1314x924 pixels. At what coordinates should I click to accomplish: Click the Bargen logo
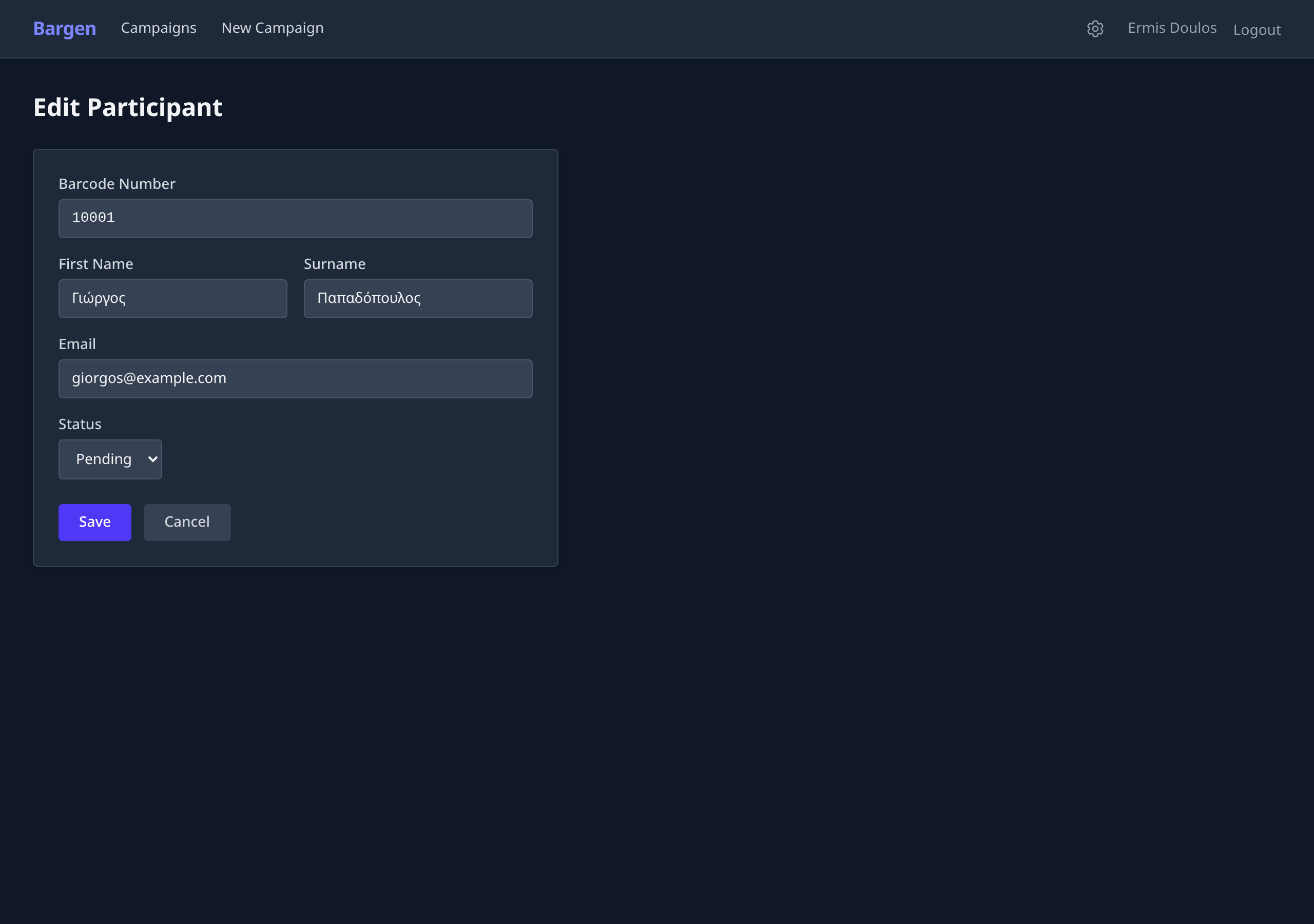pyautogui.click(x=65, y=29)
